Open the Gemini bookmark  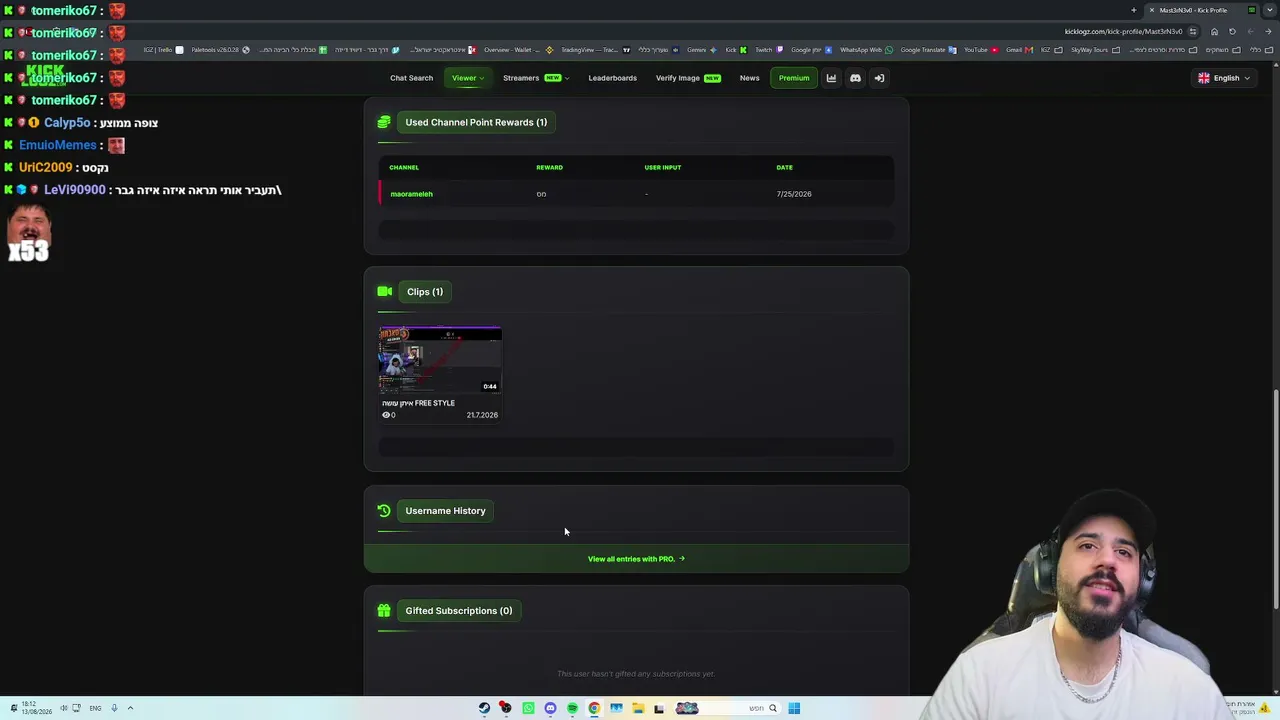pos(696,50)
